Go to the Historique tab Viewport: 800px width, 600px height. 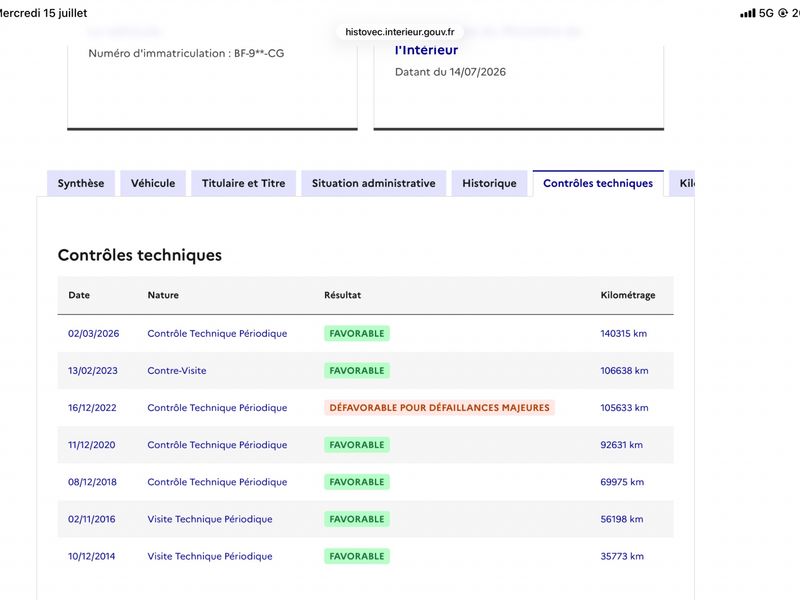[489, 183]
